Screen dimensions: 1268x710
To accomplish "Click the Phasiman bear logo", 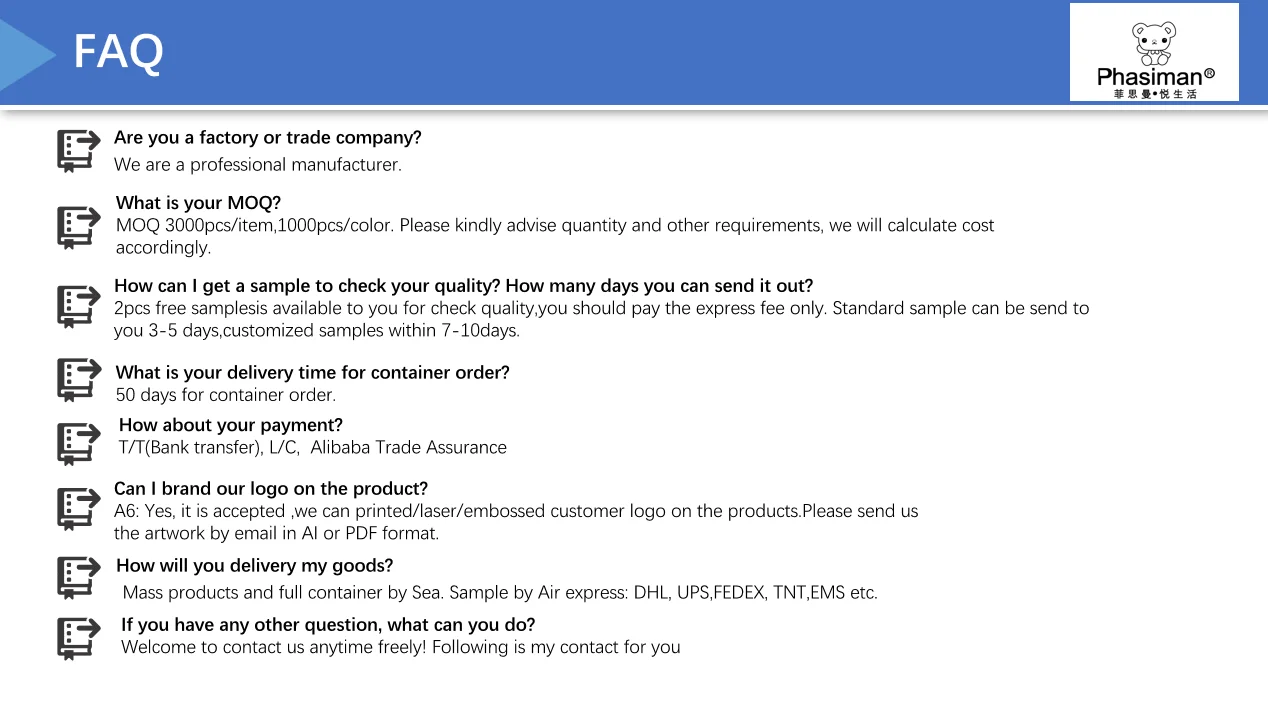I will [1154, 52].
